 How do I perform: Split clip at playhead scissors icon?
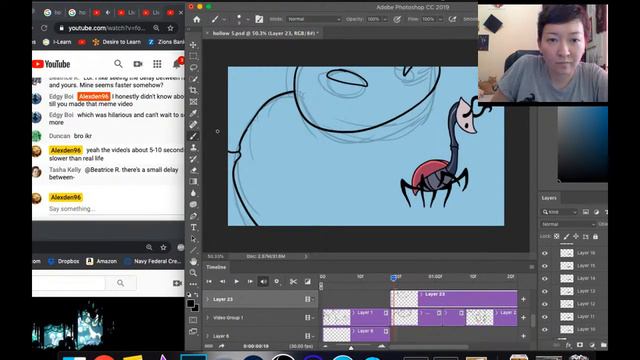click(293, 282)
